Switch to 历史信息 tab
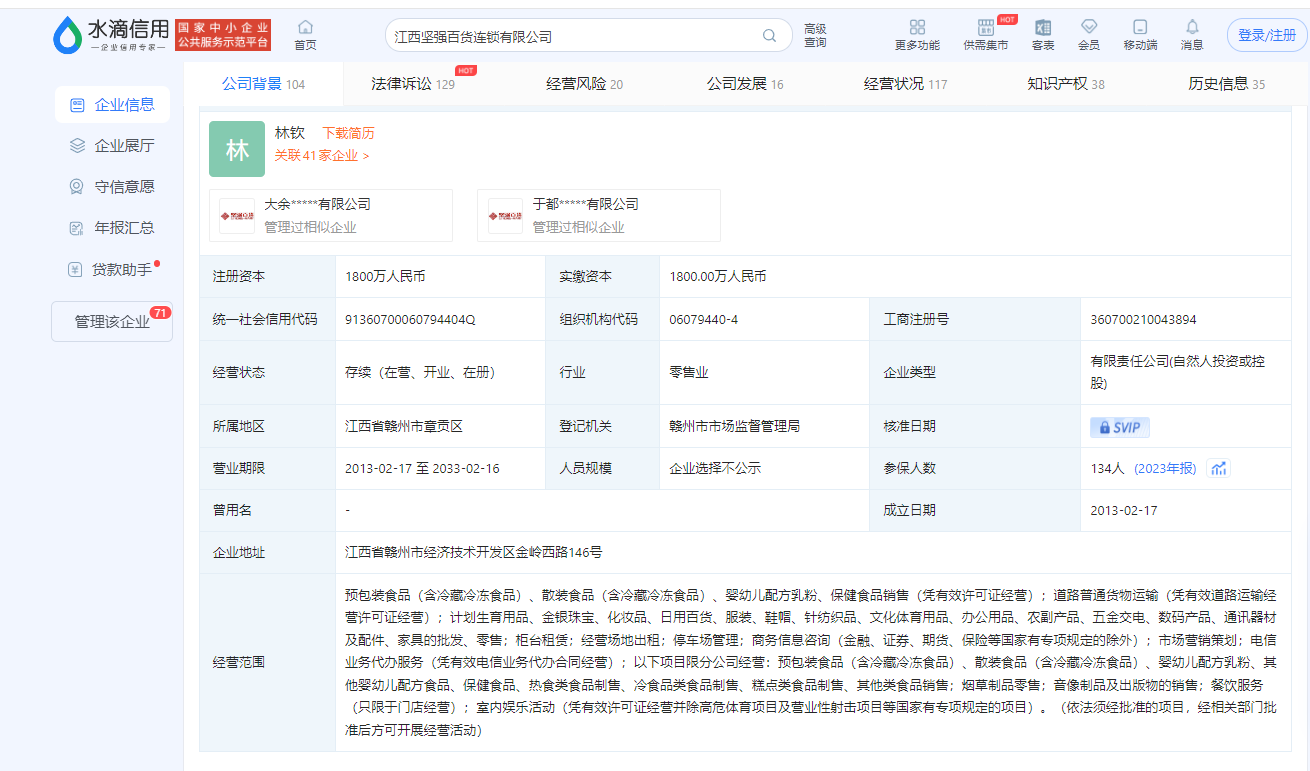 [1226, 84]
